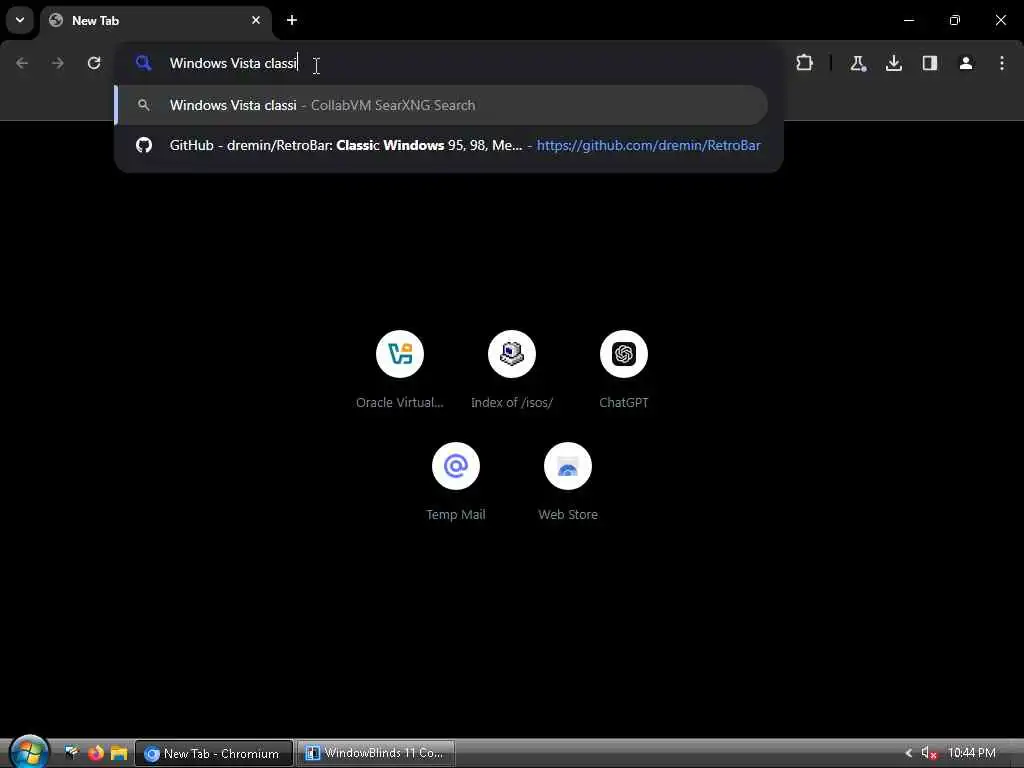Open the Extensions puzzle icon
The height and width of the screenshot is (768, 1024).
pos(805,63)
